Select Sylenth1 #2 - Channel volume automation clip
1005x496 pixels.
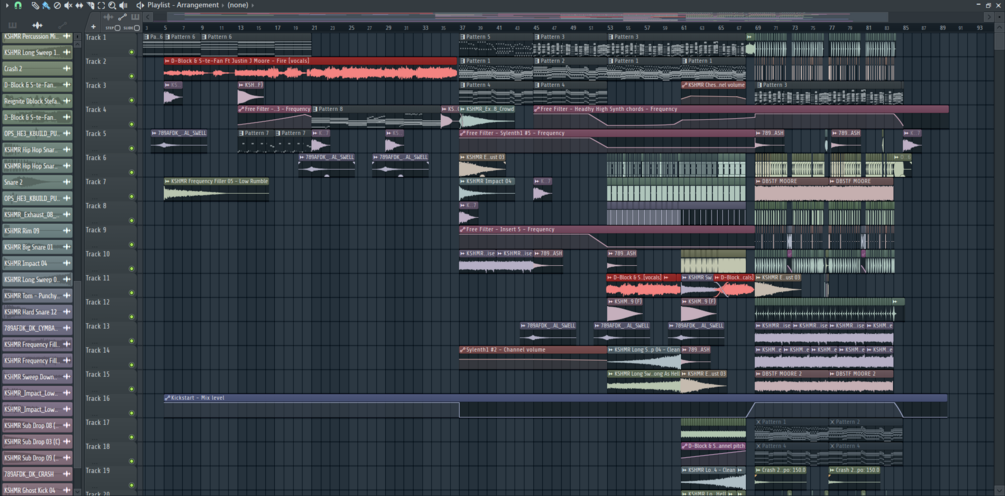point(533,358)
